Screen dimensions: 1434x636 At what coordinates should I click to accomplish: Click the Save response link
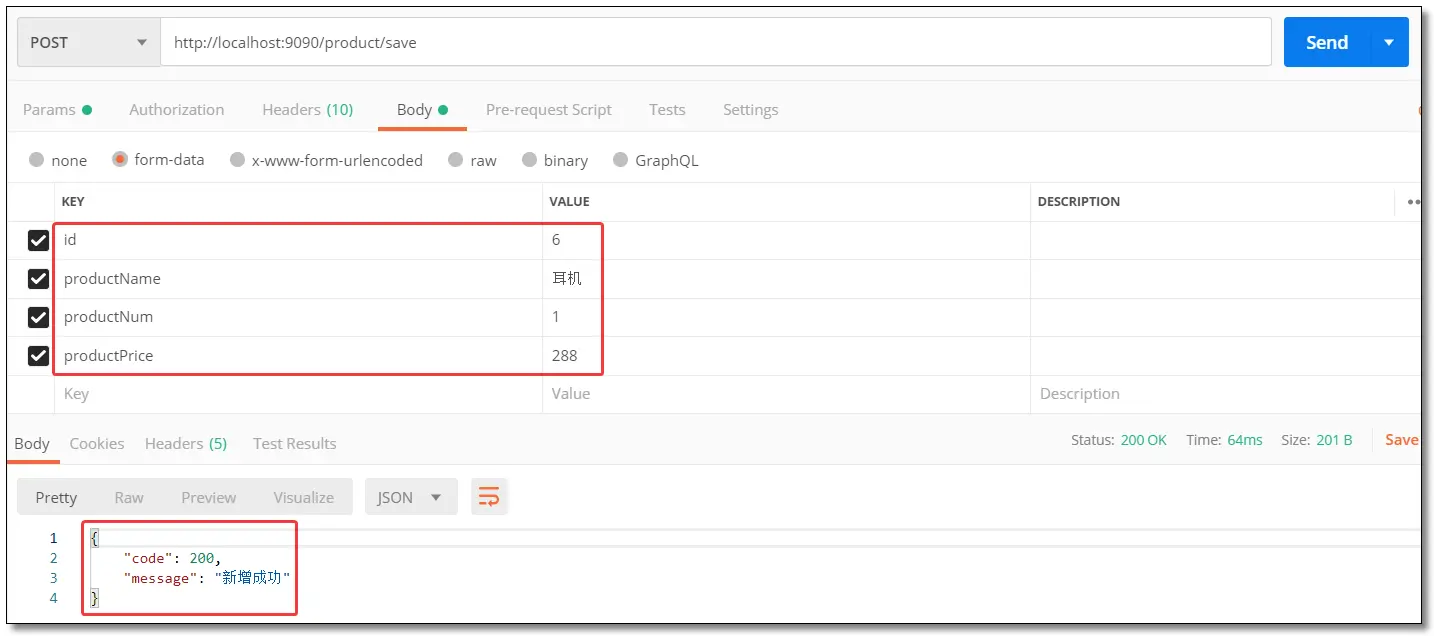1402,440
